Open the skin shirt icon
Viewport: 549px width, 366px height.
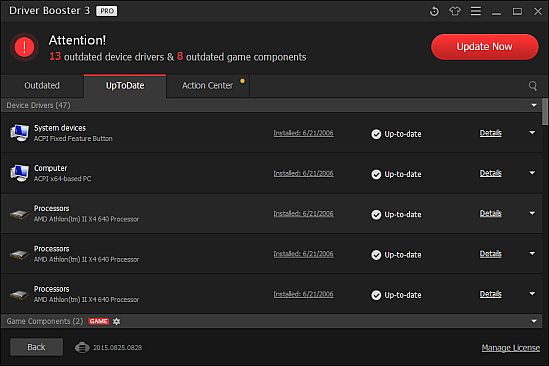[455, 11]
